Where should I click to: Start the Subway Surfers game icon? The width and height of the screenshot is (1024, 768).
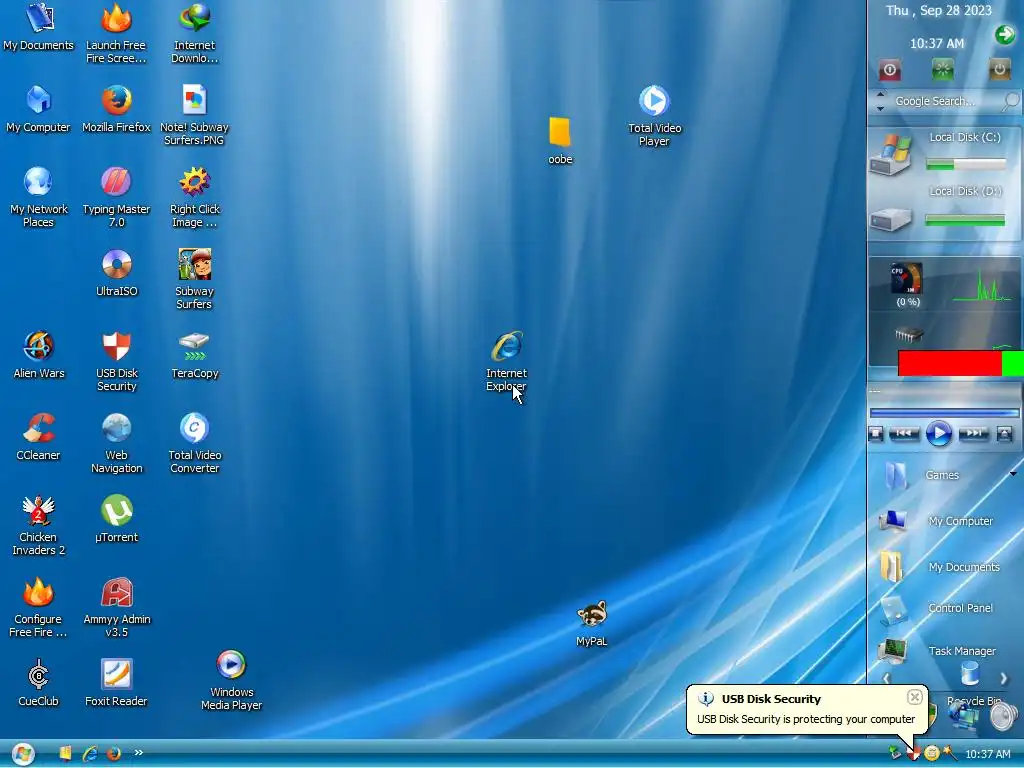click(195, 279)
